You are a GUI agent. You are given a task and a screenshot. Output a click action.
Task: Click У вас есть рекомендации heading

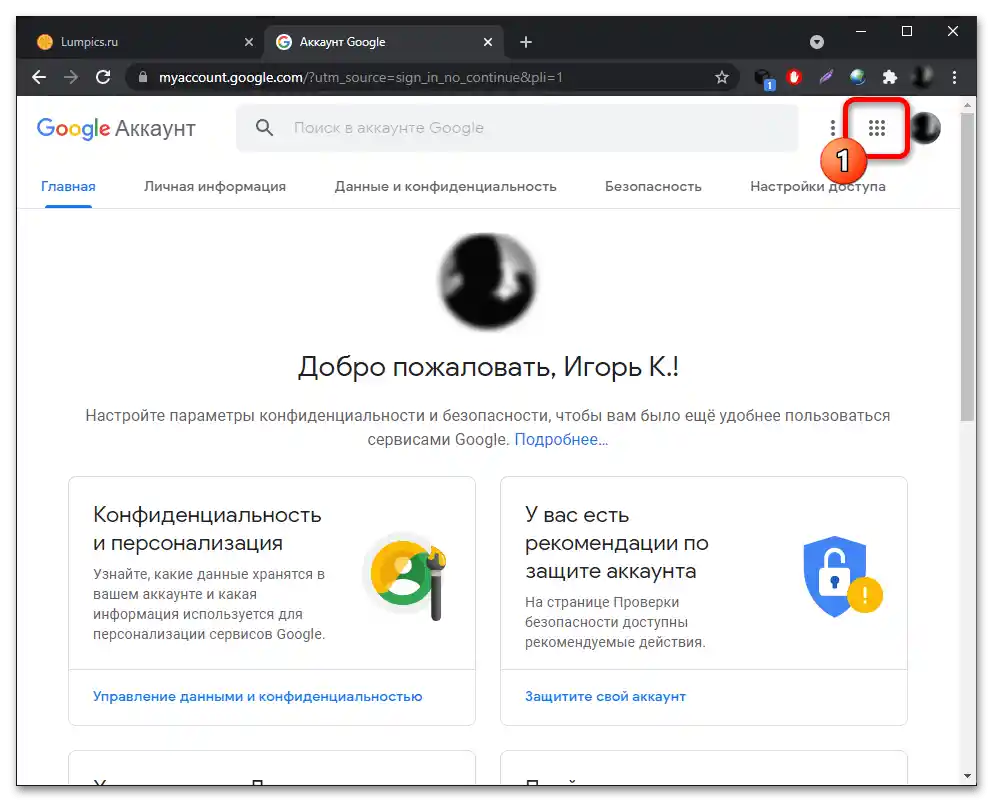click(616, 542)
